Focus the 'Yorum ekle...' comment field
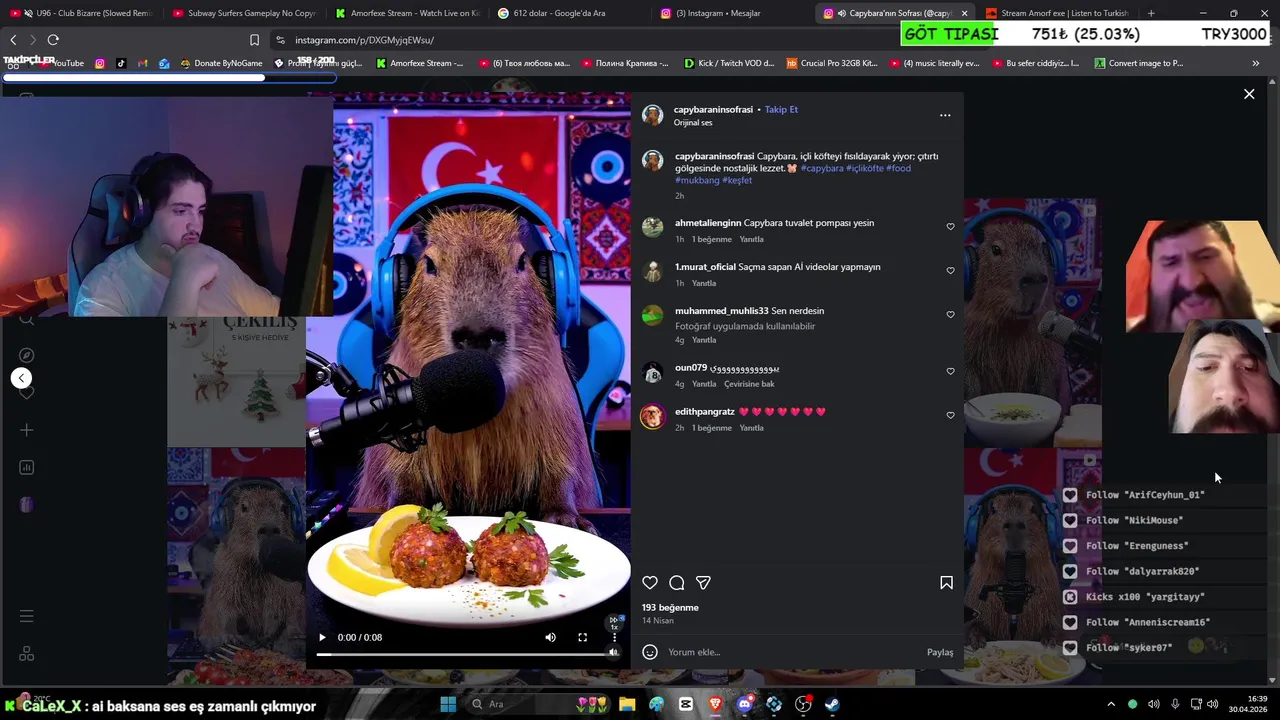 coord(790,652)
